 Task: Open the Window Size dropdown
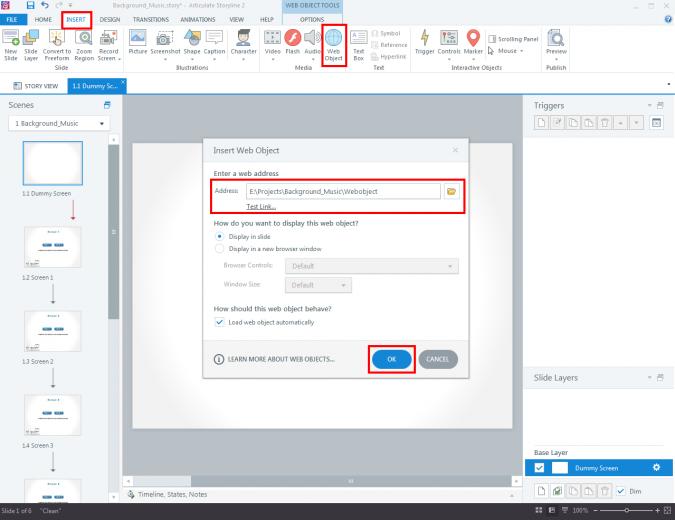click(318, 285)
